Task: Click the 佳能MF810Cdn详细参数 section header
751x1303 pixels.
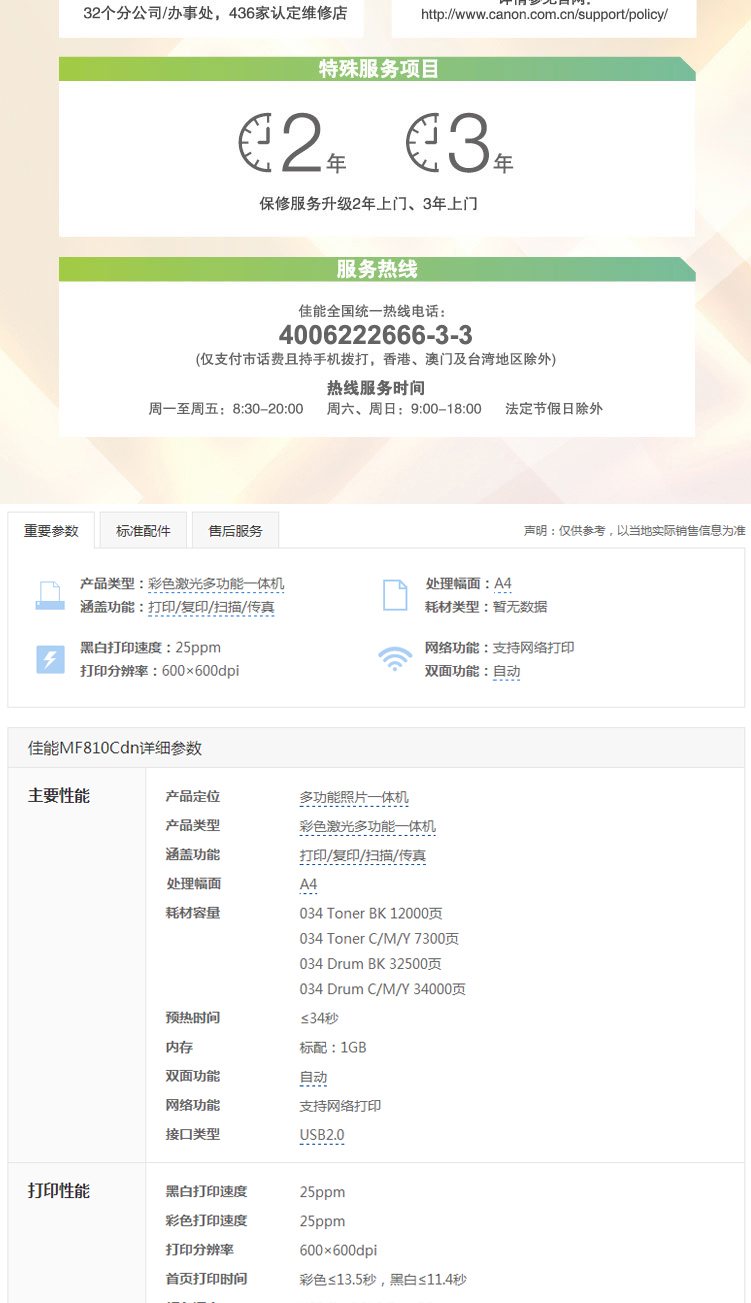Action: 116,748
